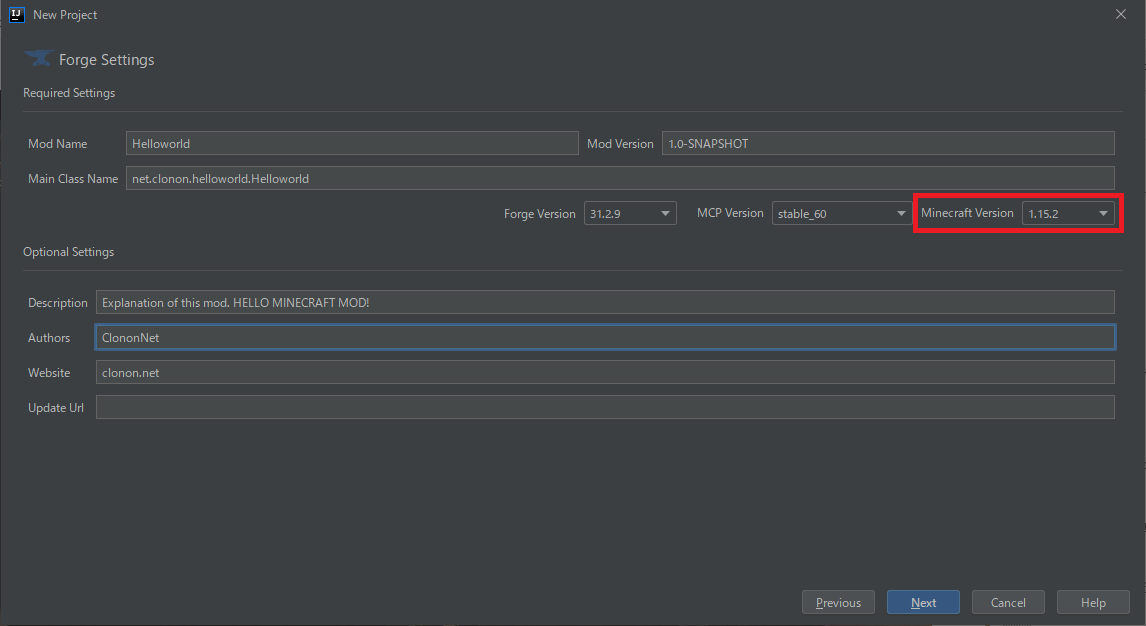
Task: Click the IntelliJ IDEA logo icon in title bar
Action: 16,15
